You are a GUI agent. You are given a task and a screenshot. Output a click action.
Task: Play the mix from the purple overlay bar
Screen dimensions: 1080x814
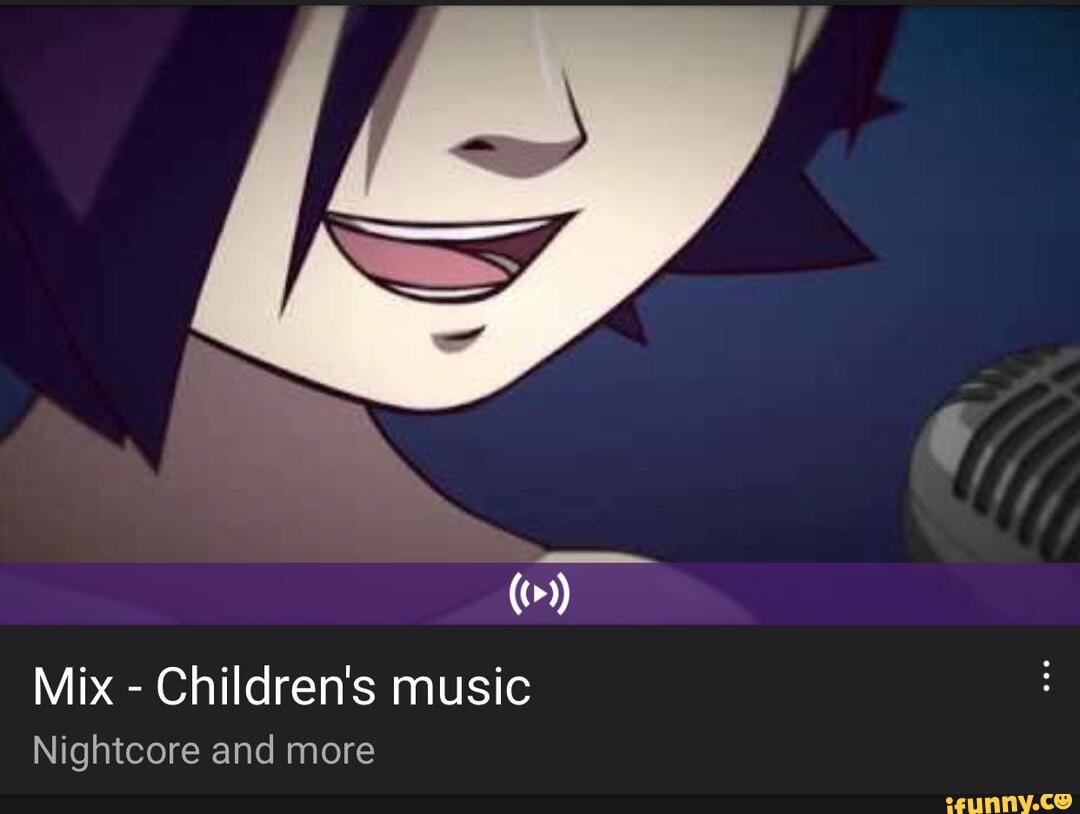pyautogui.click(x=540, y=594)
